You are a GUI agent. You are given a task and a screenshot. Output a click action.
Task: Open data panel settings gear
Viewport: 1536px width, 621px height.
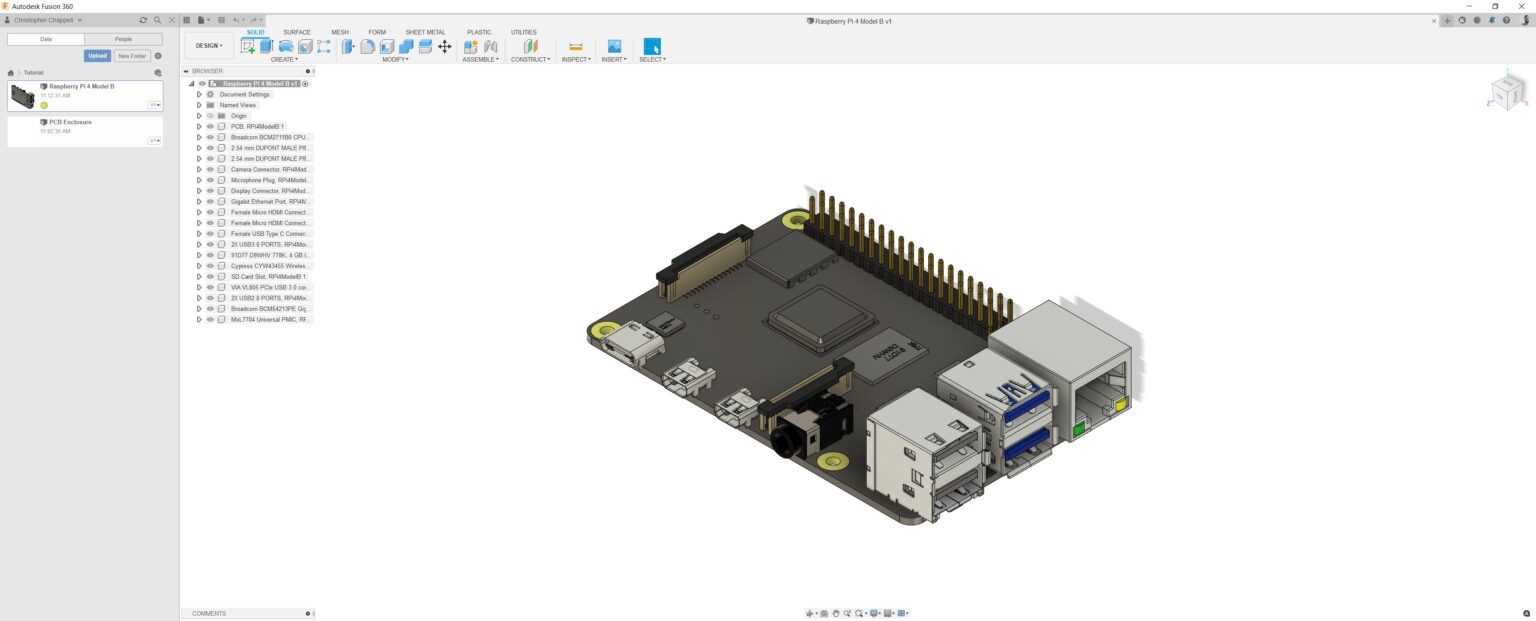pos(158,56)
